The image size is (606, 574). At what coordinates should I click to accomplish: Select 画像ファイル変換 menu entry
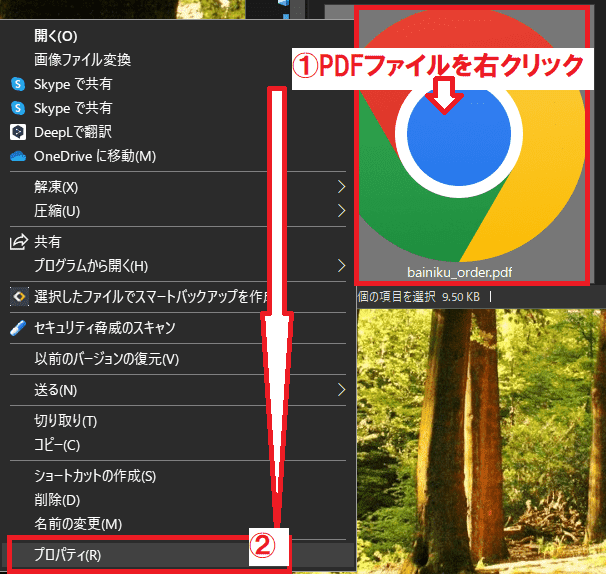click(x=82, y=60)
